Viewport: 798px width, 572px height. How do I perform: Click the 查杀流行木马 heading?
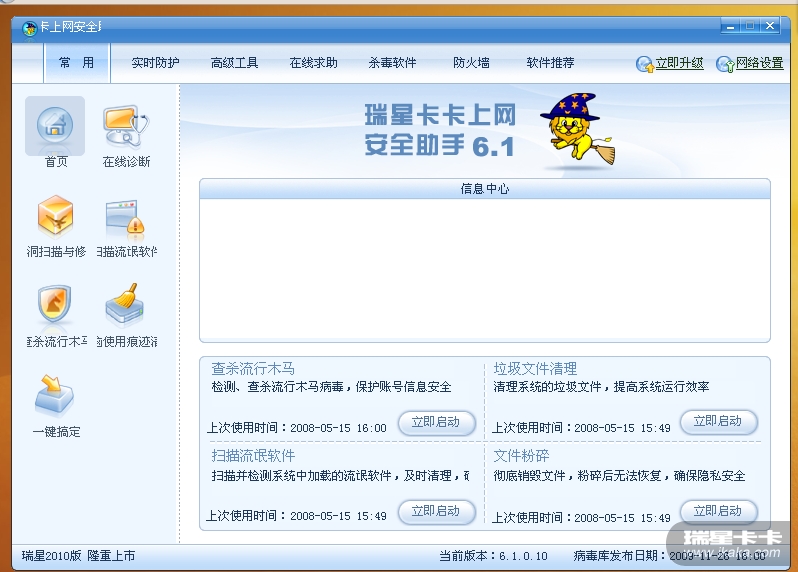point(253,368)
